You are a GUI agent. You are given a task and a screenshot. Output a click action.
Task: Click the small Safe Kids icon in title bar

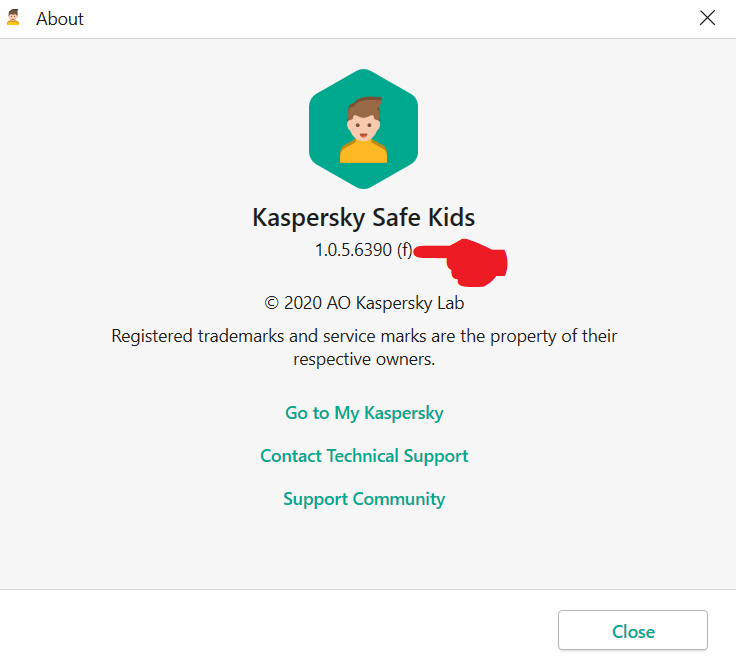(x=13, y=18)
